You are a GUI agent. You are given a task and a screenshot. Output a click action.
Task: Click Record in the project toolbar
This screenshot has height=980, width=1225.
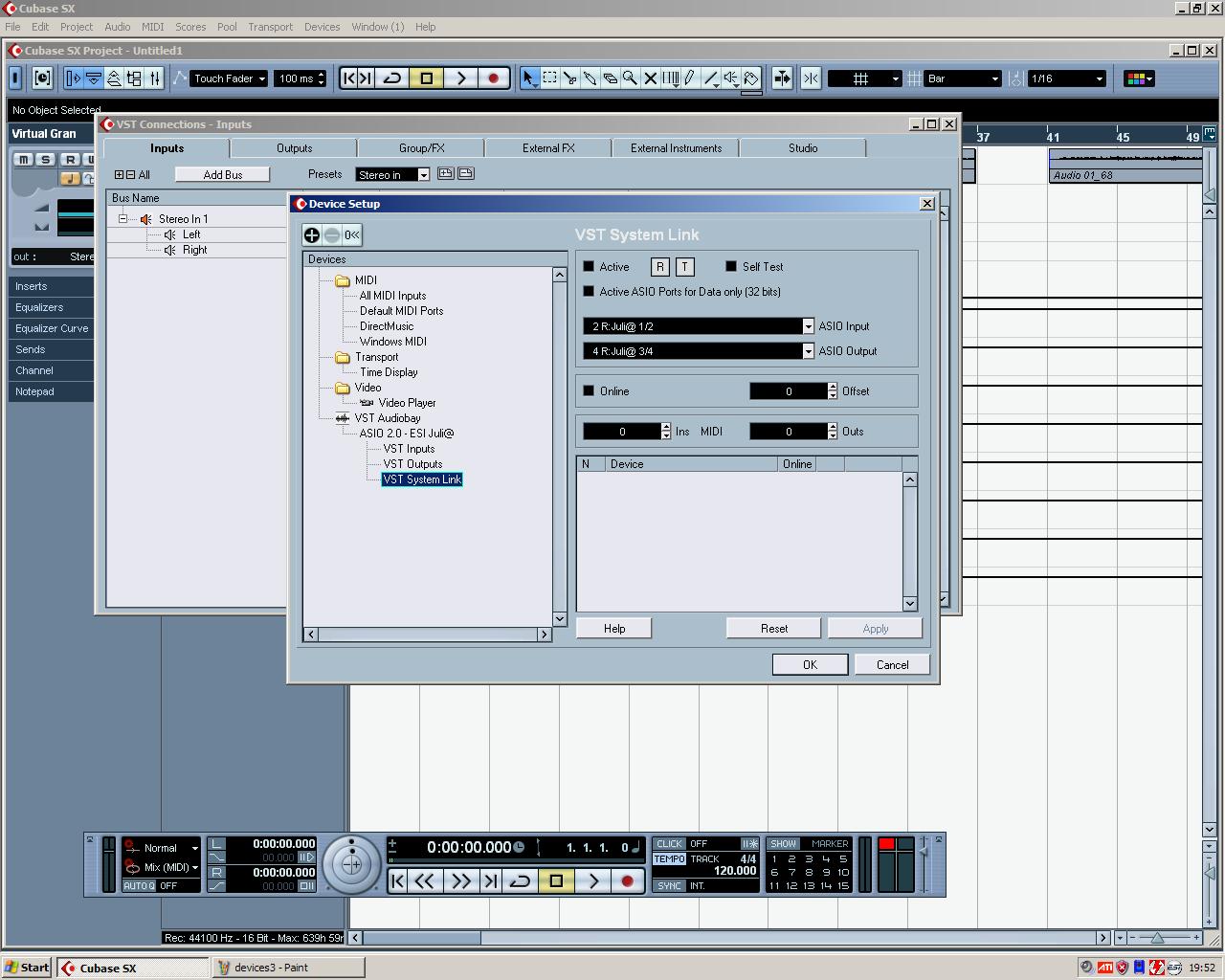494,78
